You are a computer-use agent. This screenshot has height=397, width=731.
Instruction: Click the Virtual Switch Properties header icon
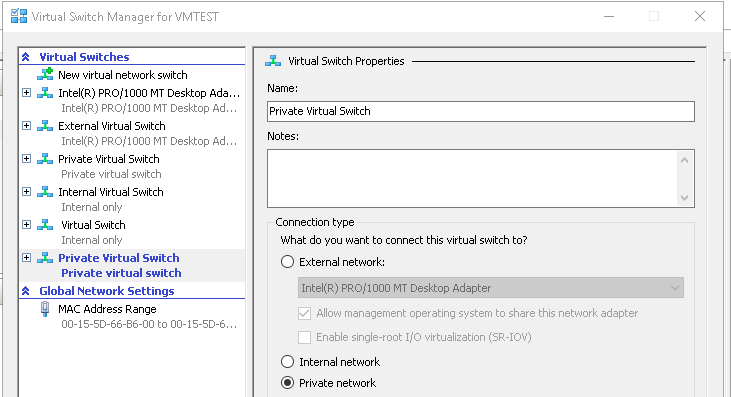(x=273, y=61)
